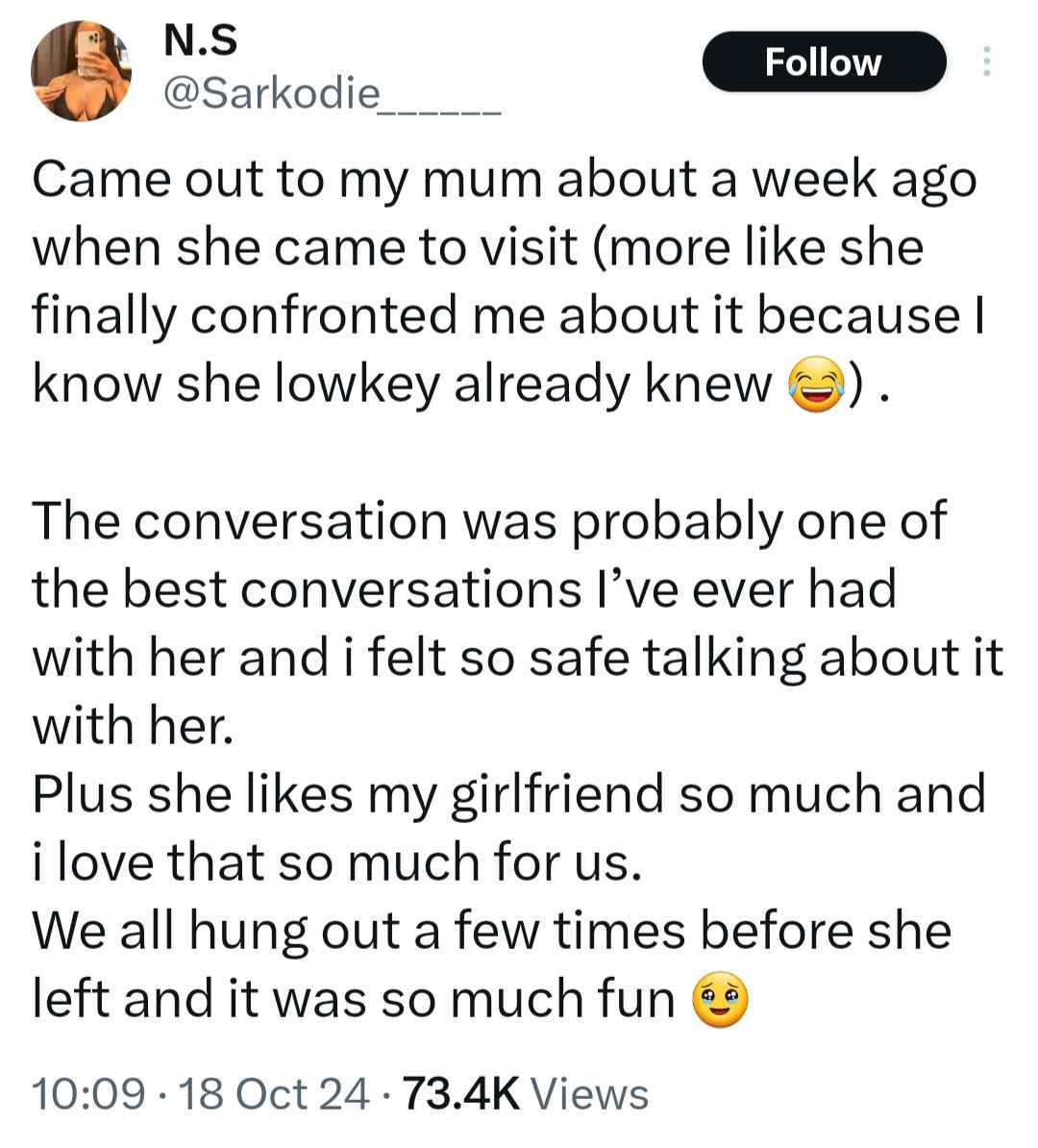Click the 'We all hung out' line
Image resolution: width=1038 pixels, height=1148 pixels.
491,932
